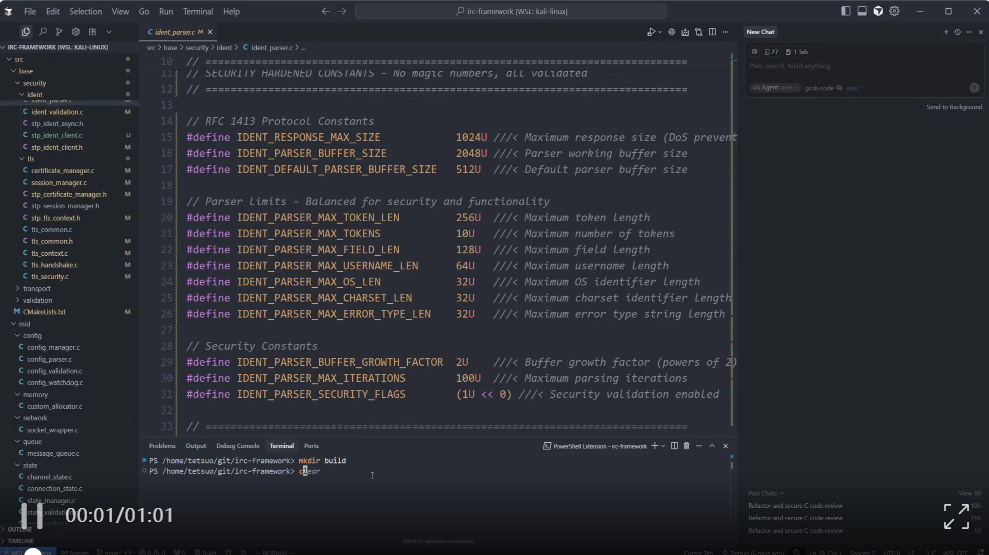The height and width of the screenshot is (555, 989).
Task: Enter fullscreen with the expand arrows icon
Action: point(956,516)
